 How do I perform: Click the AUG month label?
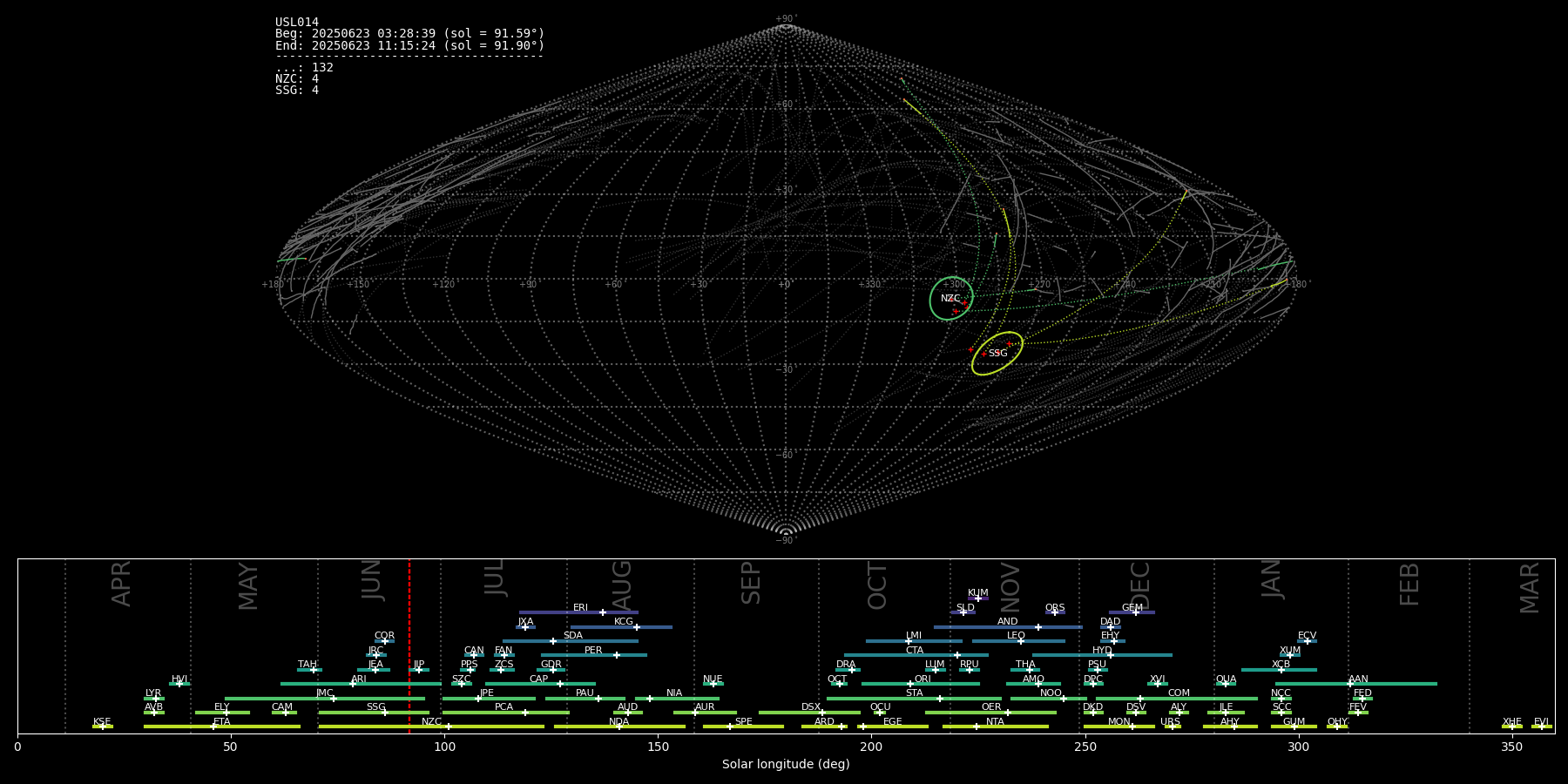(621, 585)
